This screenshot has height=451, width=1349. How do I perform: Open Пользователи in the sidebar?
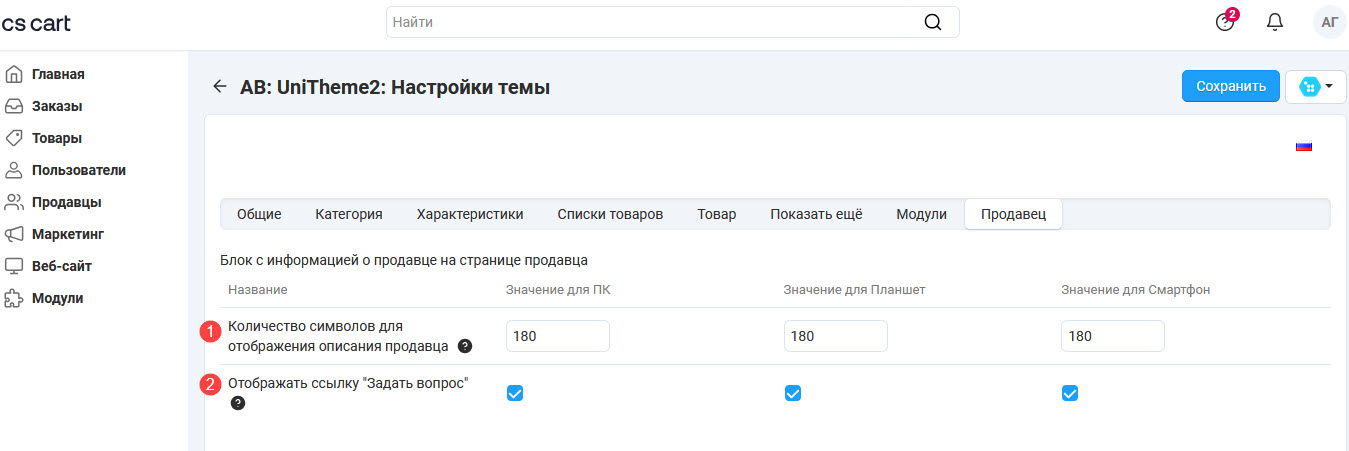click(79, 170)
